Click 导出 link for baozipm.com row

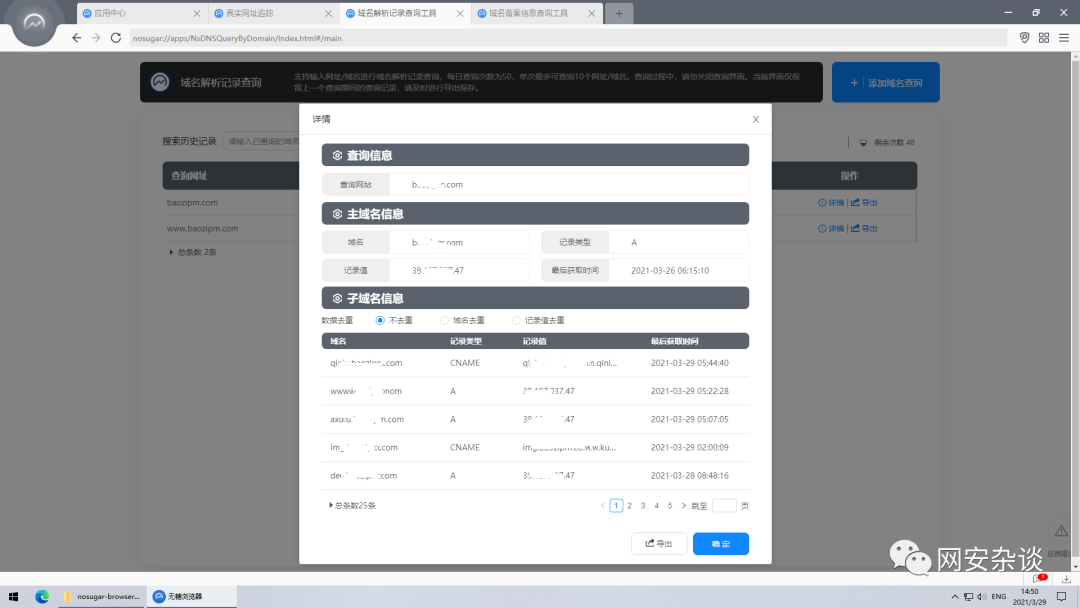coord(864,202)
